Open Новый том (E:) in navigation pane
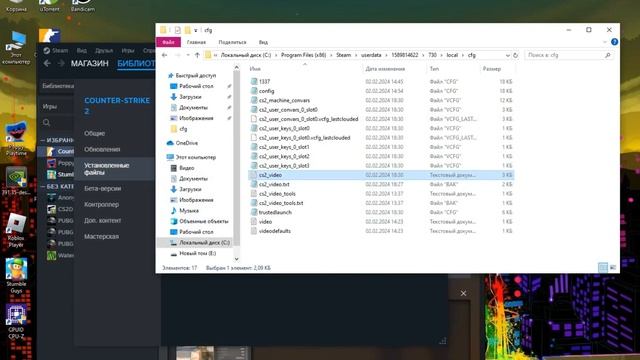The width and height of the screenshot is (640, 360). click(198, 253)
